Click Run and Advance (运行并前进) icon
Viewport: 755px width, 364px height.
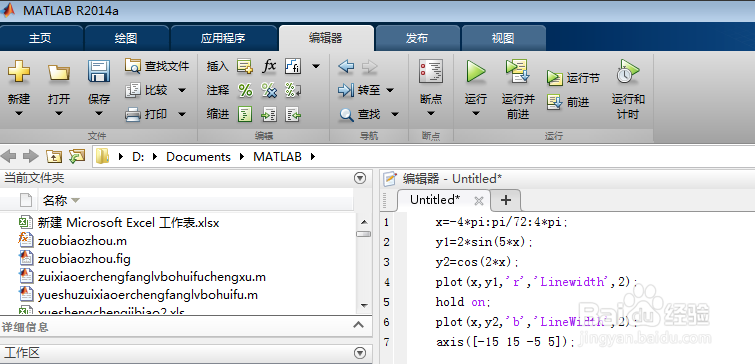[518, 71]
